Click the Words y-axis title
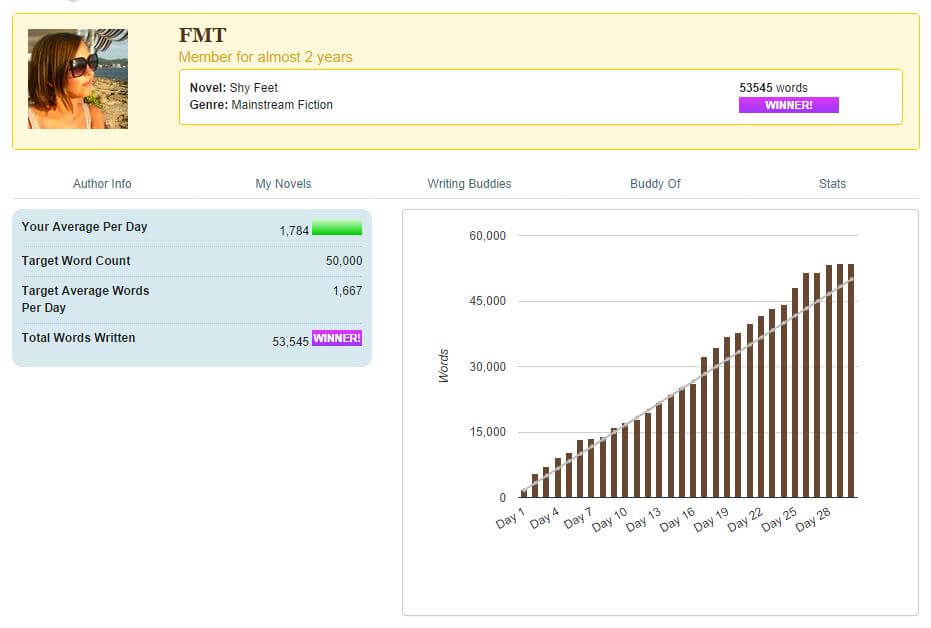The width and height of the screenshot is (931, 628). tap(444, 366)
